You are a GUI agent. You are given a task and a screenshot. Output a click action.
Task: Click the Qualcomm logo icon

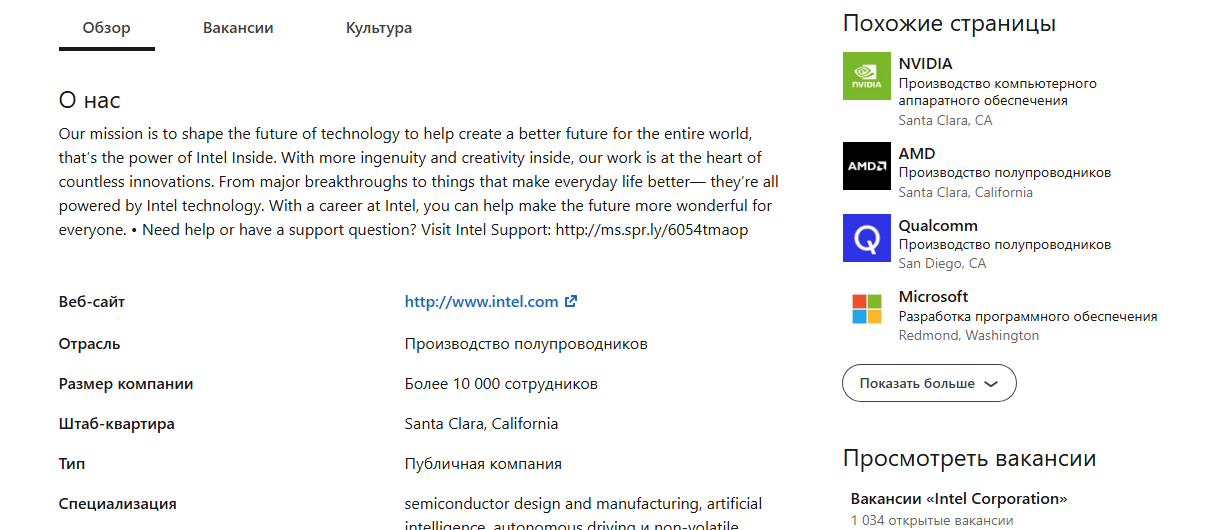(x=867, y=238)
